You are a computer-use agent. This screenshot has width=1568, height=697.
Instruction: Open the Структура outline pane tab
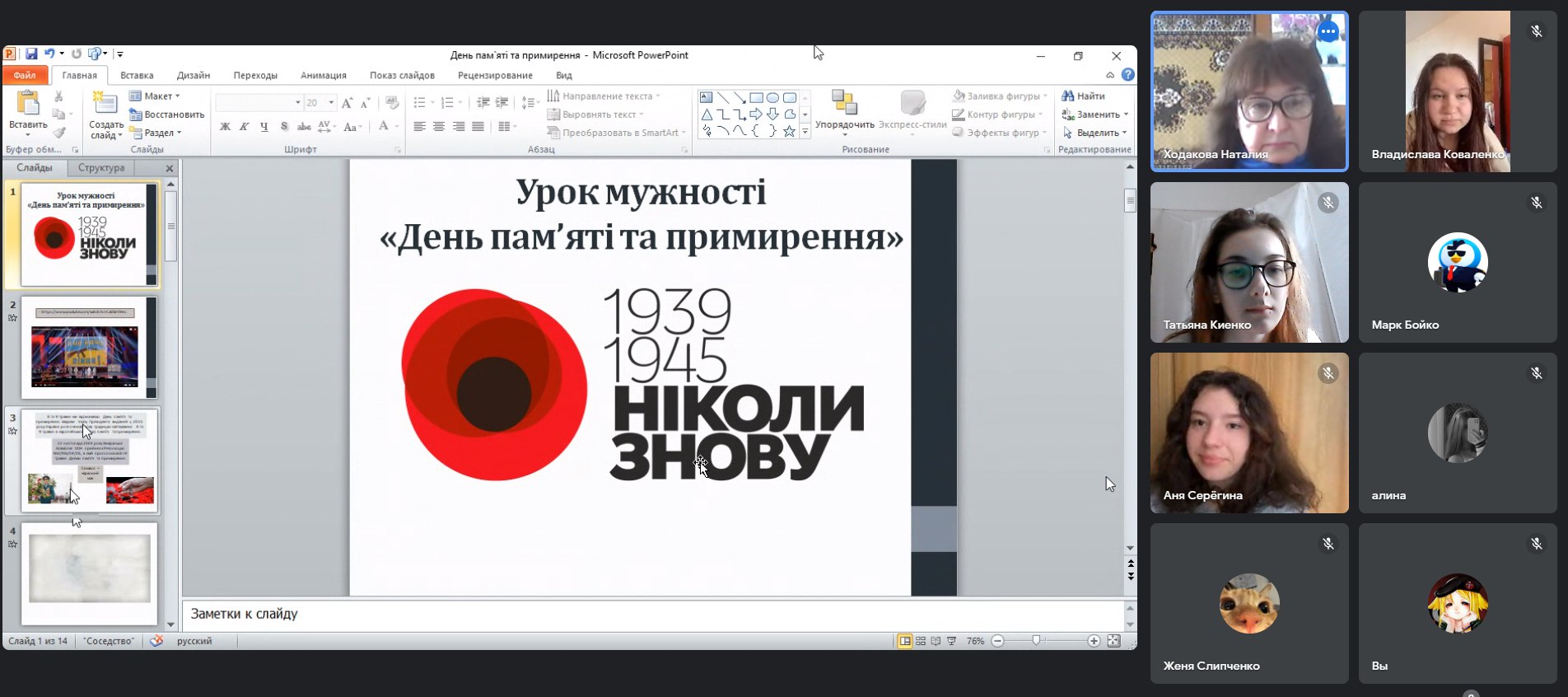click(101, 168)
